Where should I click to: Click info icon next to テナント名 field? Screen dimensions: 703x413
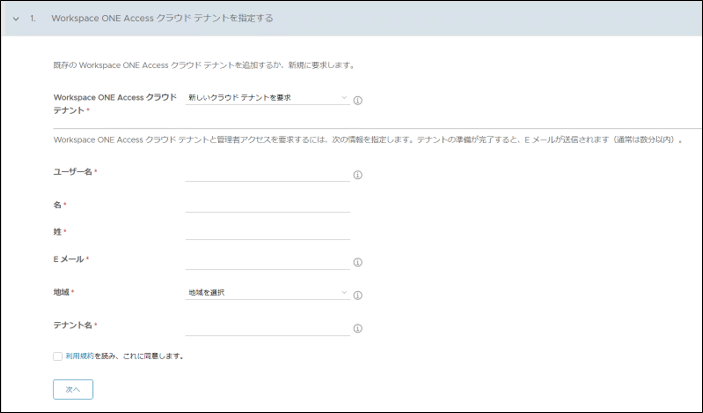coord(358,329)
